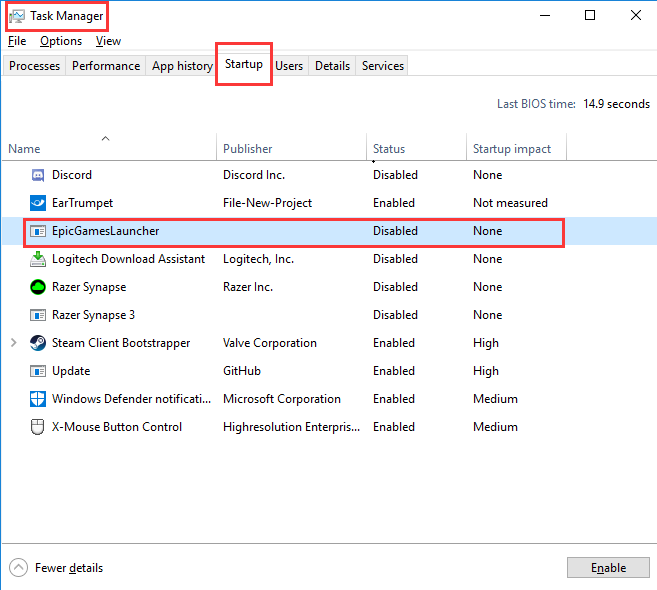This screenshot has height=590, width=657.
Task: Click Windows Defender shield icon
Action: pyautogui.click(x=38, y=399)
